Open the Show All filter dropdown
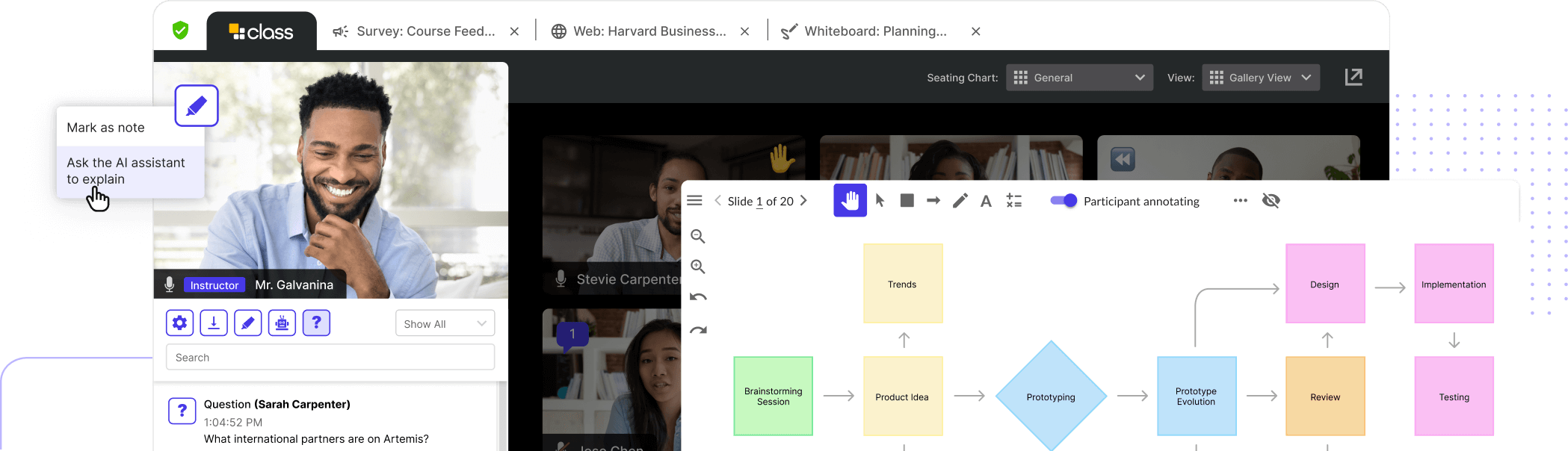Screen dimensions: 1568x451 [445, 323]
